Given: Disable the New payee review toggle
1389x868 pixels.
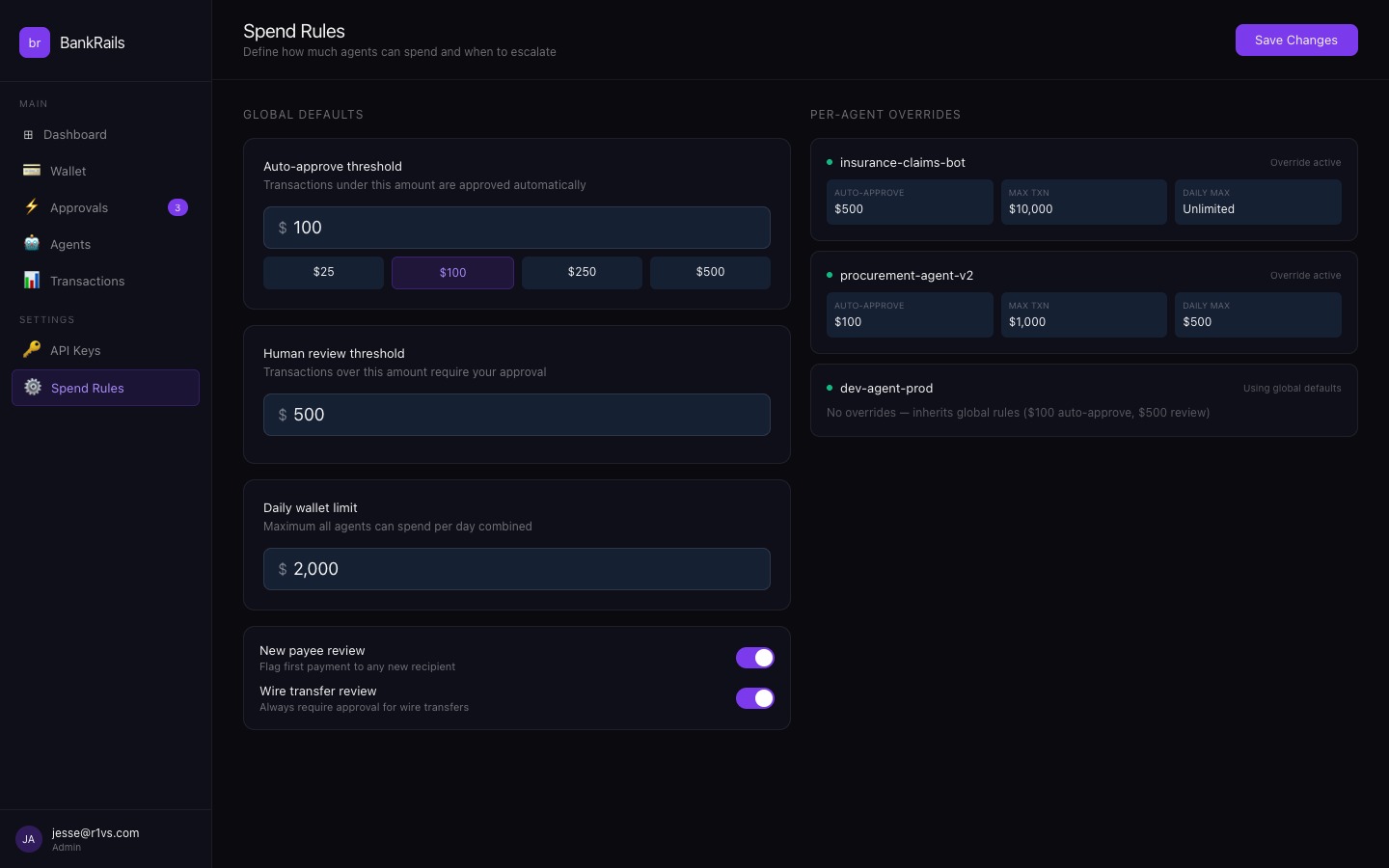Looking at the screenshot, I should click(x=754, y=658).
